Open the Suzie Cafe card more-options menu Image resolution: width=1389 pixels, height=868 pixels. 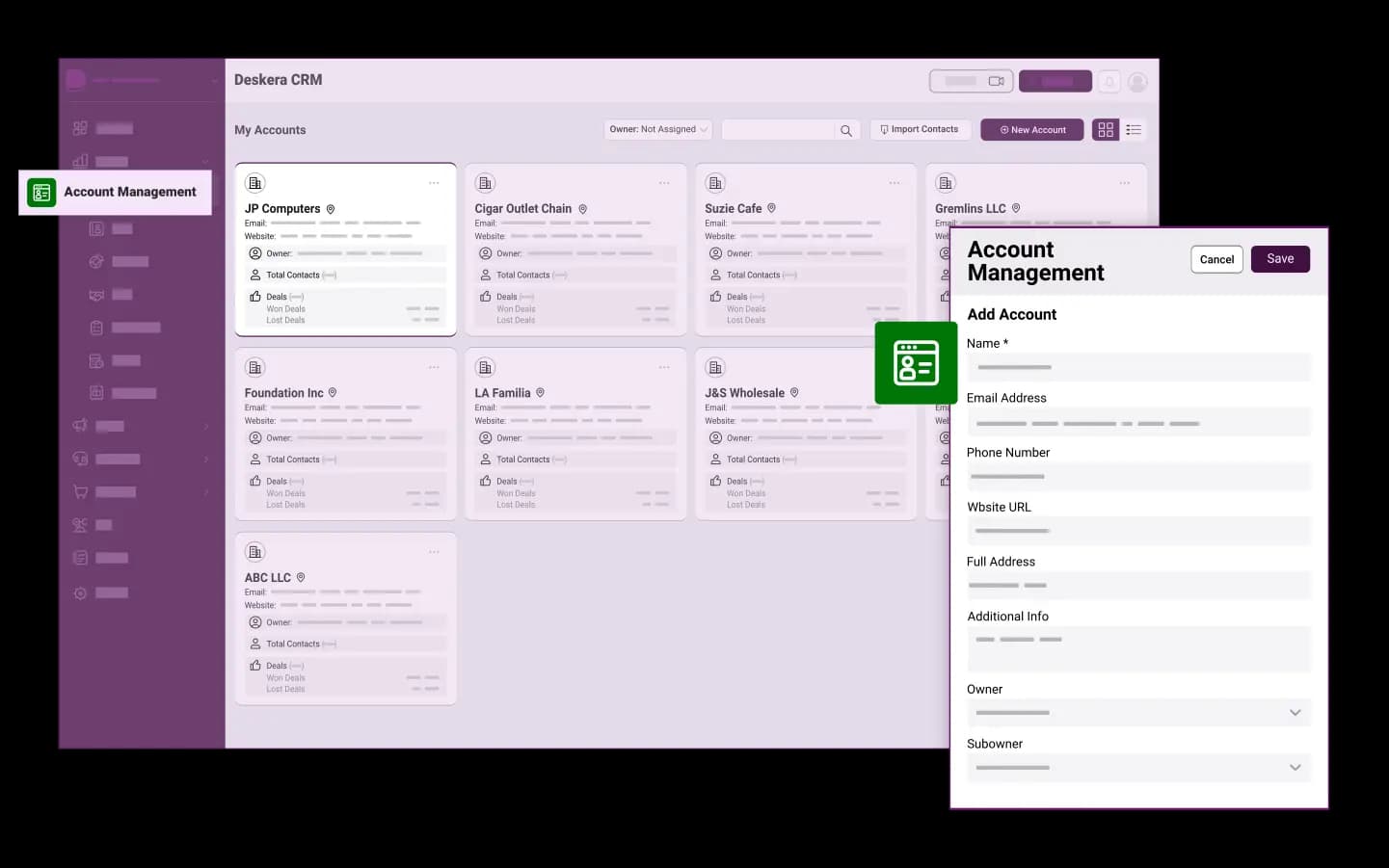(x=895, y=183)
